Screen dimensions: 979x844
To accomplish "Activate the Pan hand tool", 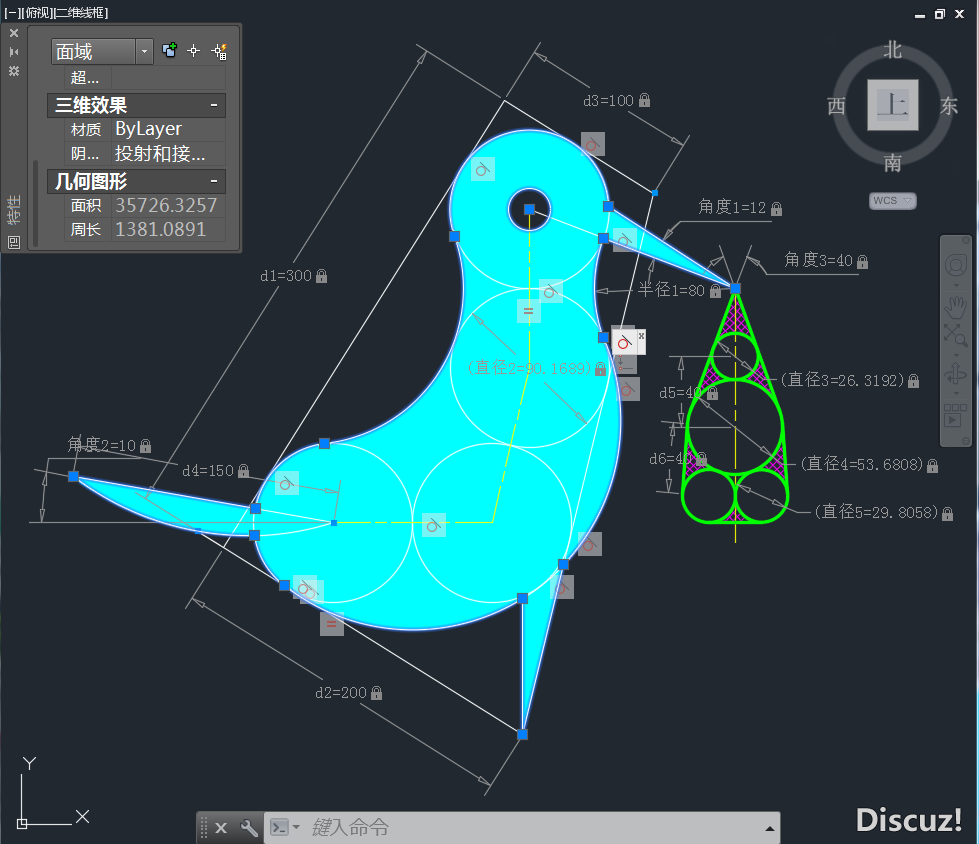I will pyautogui.click(x=955, y=307).
